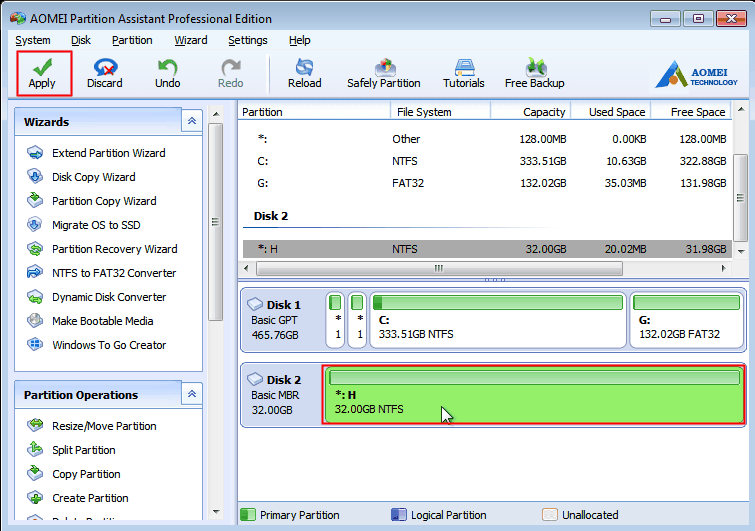Open the Partition menu
755x531 pixels.
132,40
